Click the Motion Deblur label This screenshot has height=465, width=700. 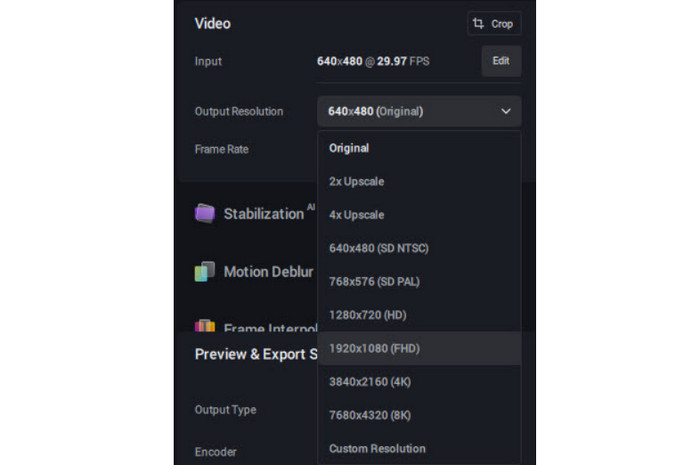click(x=268, y=272)
